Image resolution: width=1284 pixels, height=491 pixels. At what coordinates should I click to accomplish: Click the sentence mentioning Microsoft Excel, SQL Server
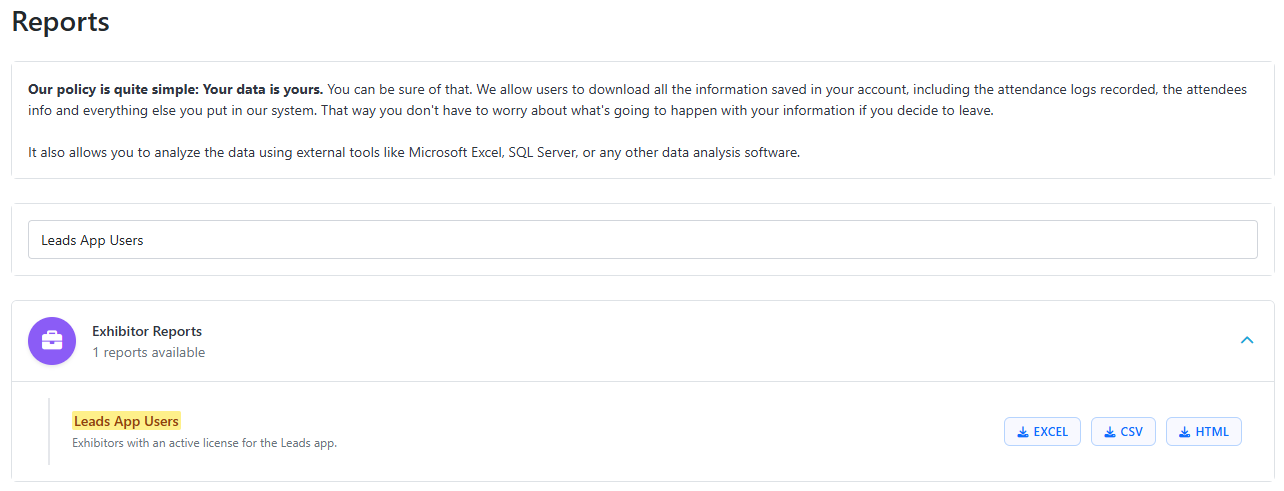pos(414,153)
